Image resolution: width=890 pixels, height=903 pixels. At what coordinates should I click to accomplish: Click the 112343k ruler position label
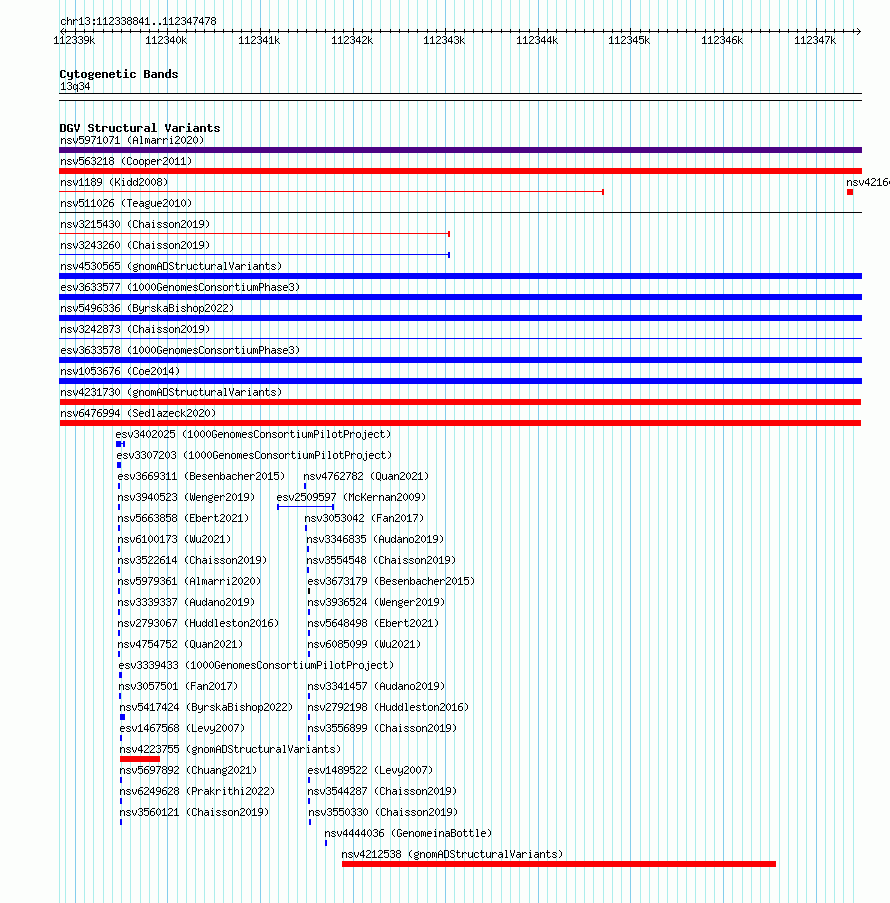444,41
